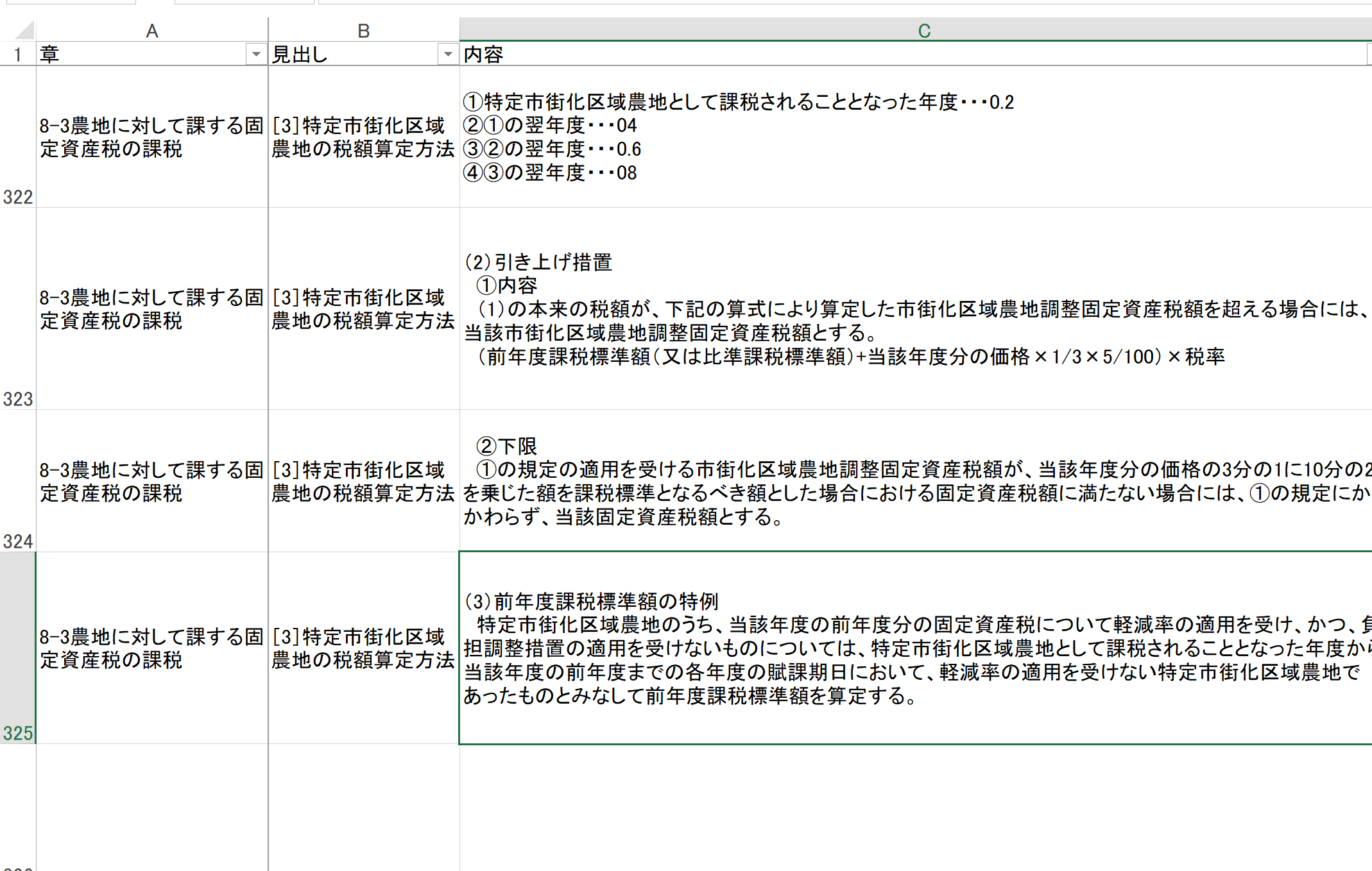
Task: Click the 章 header cell text
Action: pyautogui.click(x=50, y=55)
